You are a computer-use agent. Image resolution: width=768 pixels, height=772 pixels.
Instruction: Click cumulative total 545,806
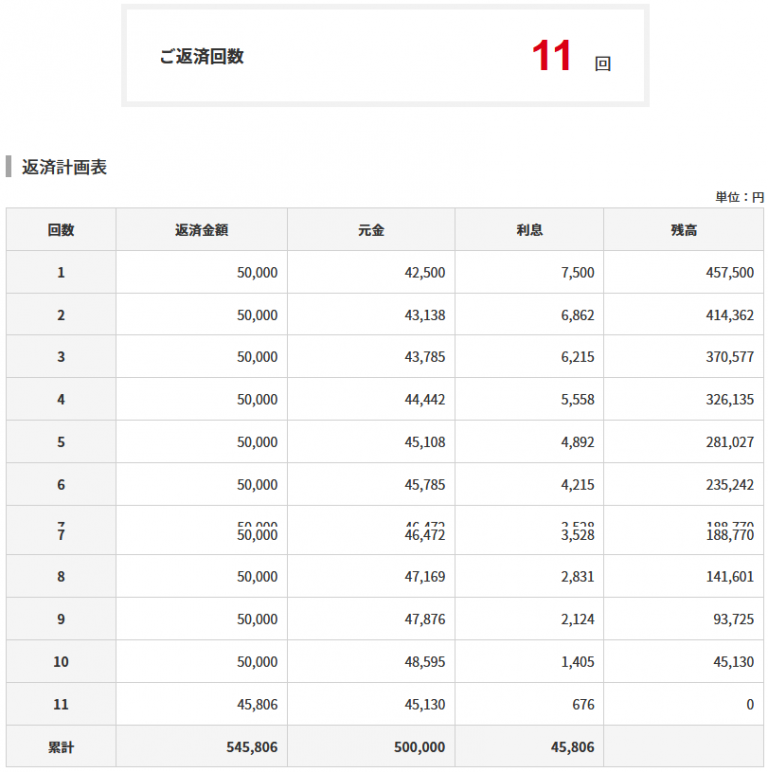point(252,747)
